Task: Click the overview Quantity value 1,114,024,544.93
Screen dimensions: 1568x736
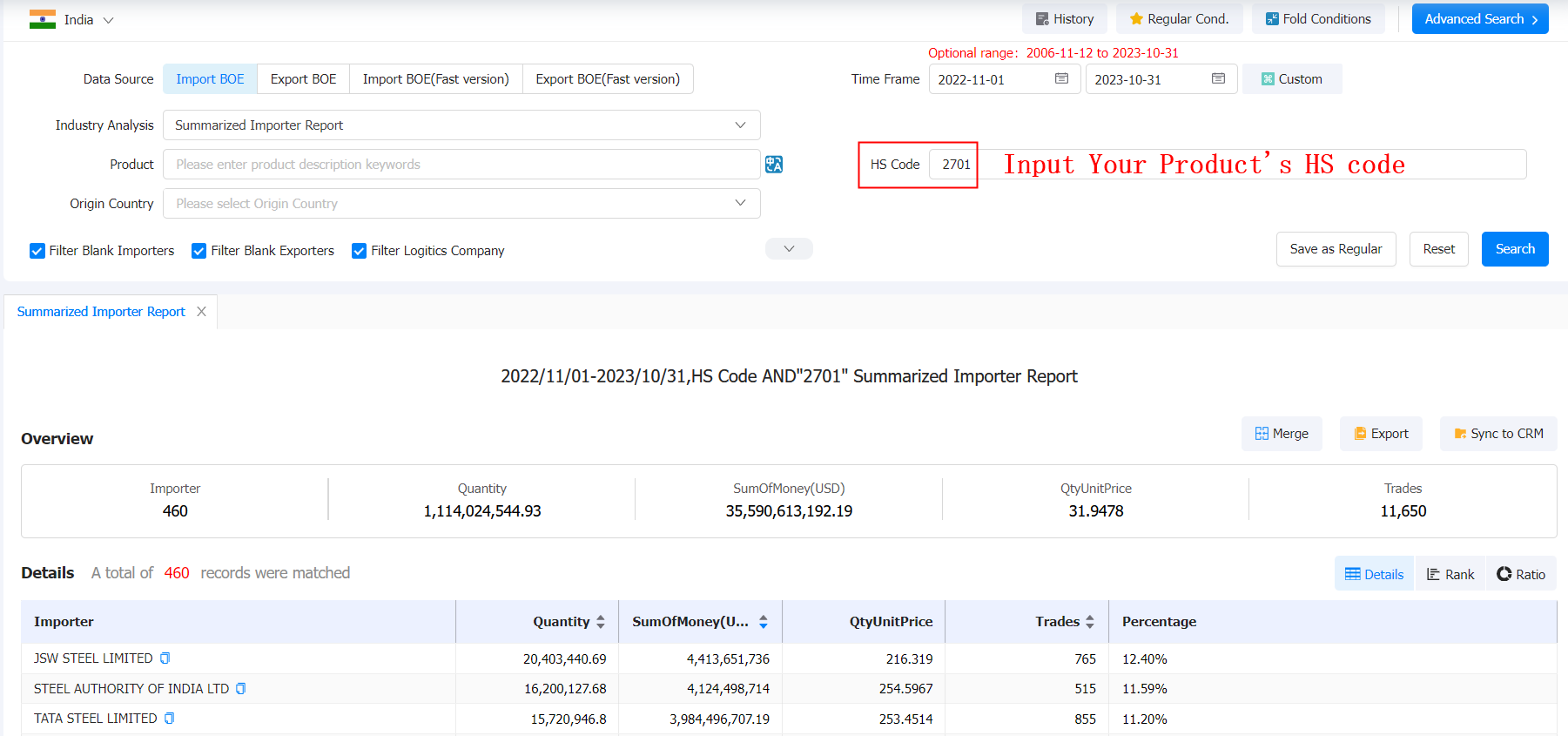Action: click(x=482, y=511)
